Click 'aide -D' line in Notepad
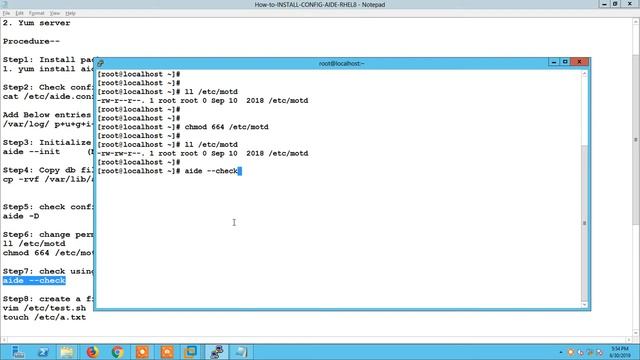This screenshot has width=640, height=360. click(x=21, y=216)
